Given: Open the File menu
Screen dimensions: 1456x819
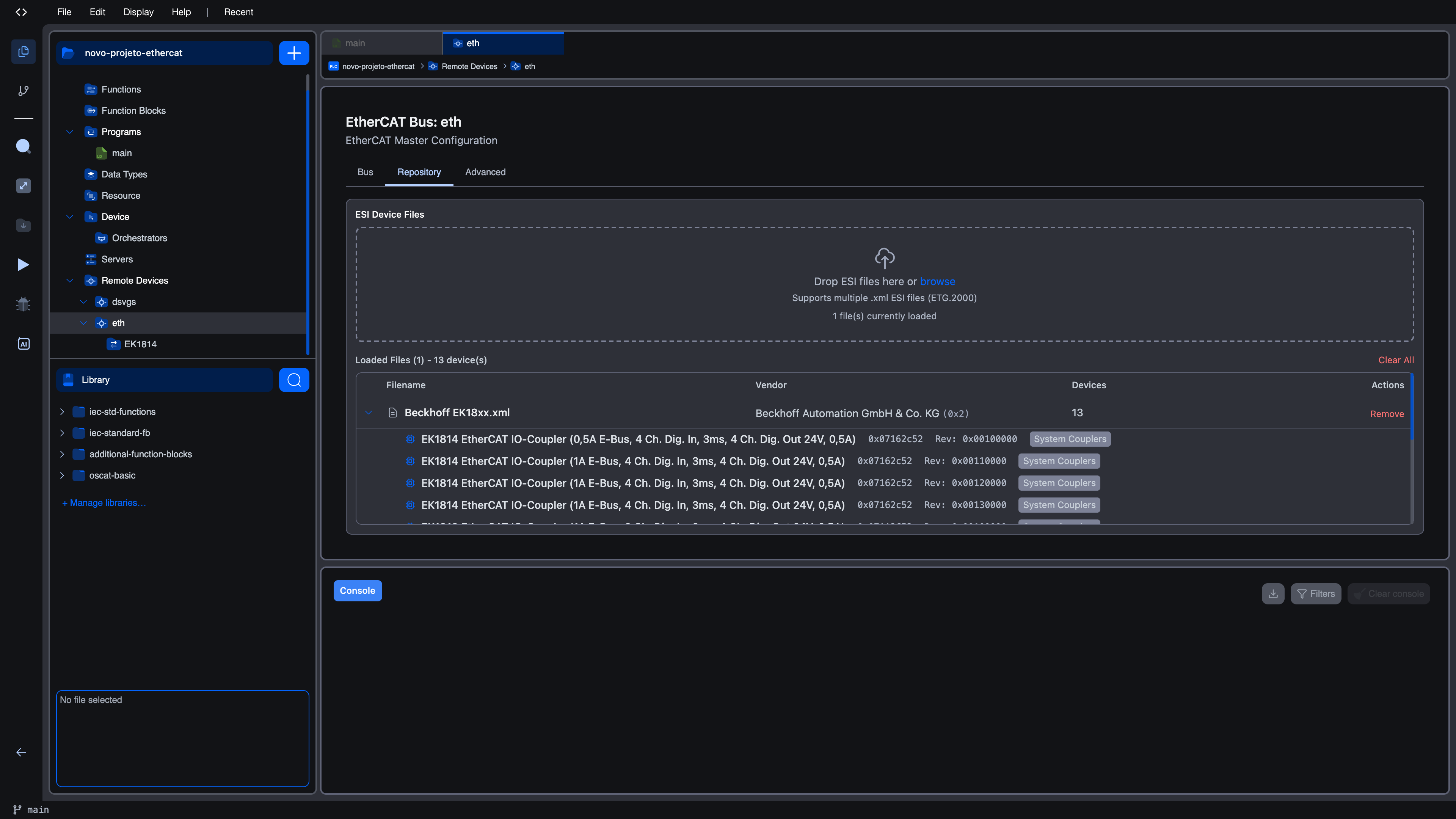Looking at the screenshot, I should point(64,12).
